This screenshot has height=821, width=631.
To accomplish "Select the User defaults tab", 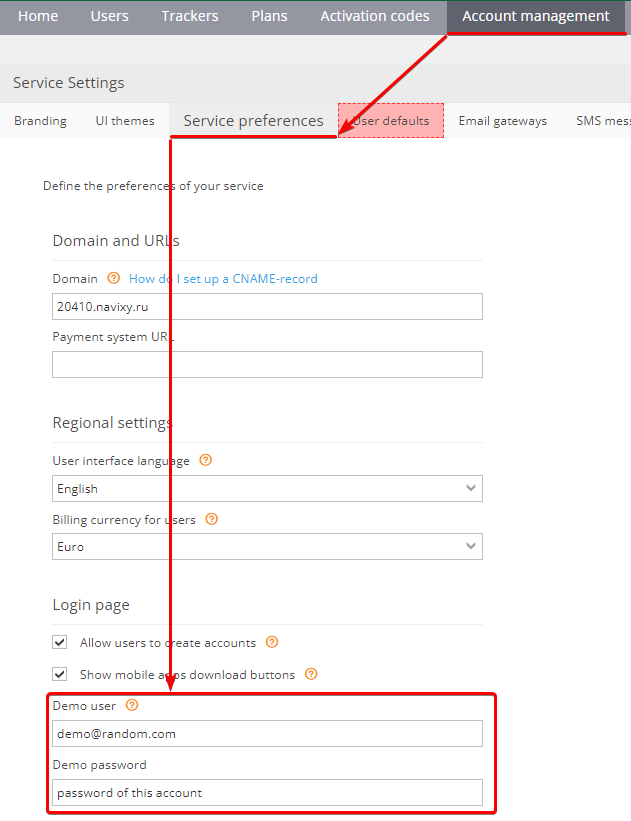I will tap(391, 121).
